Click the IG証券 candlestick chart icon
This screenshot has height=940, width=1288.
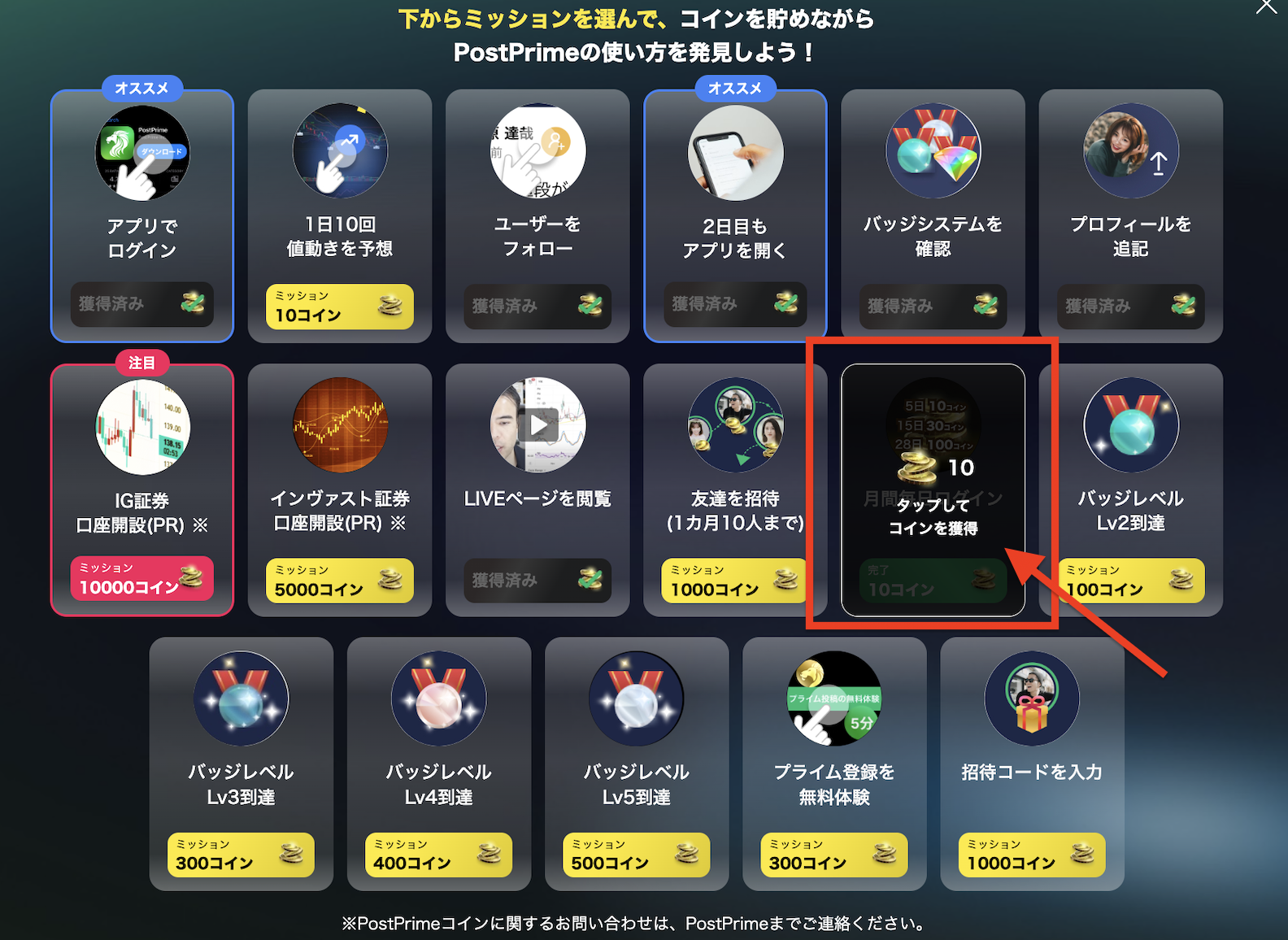click(x=142, y=427)
